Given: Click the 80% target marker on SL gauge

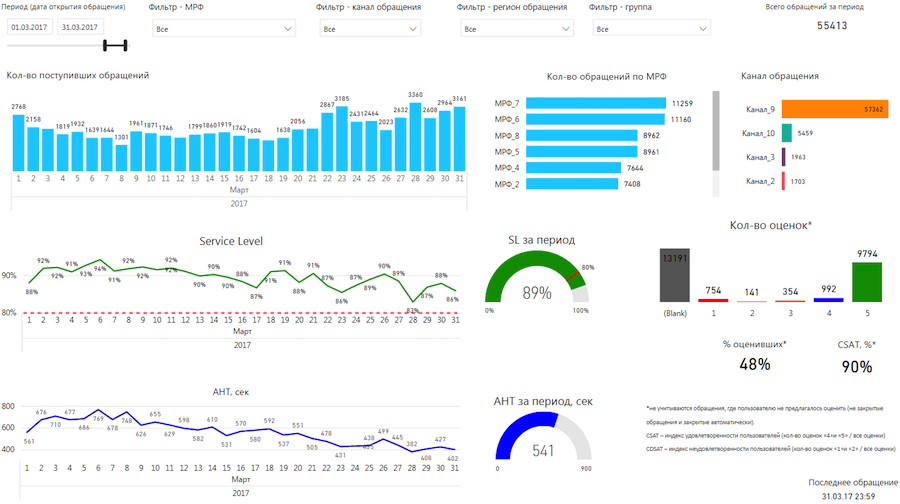Looking at the screenshot, I should [572, 277].
